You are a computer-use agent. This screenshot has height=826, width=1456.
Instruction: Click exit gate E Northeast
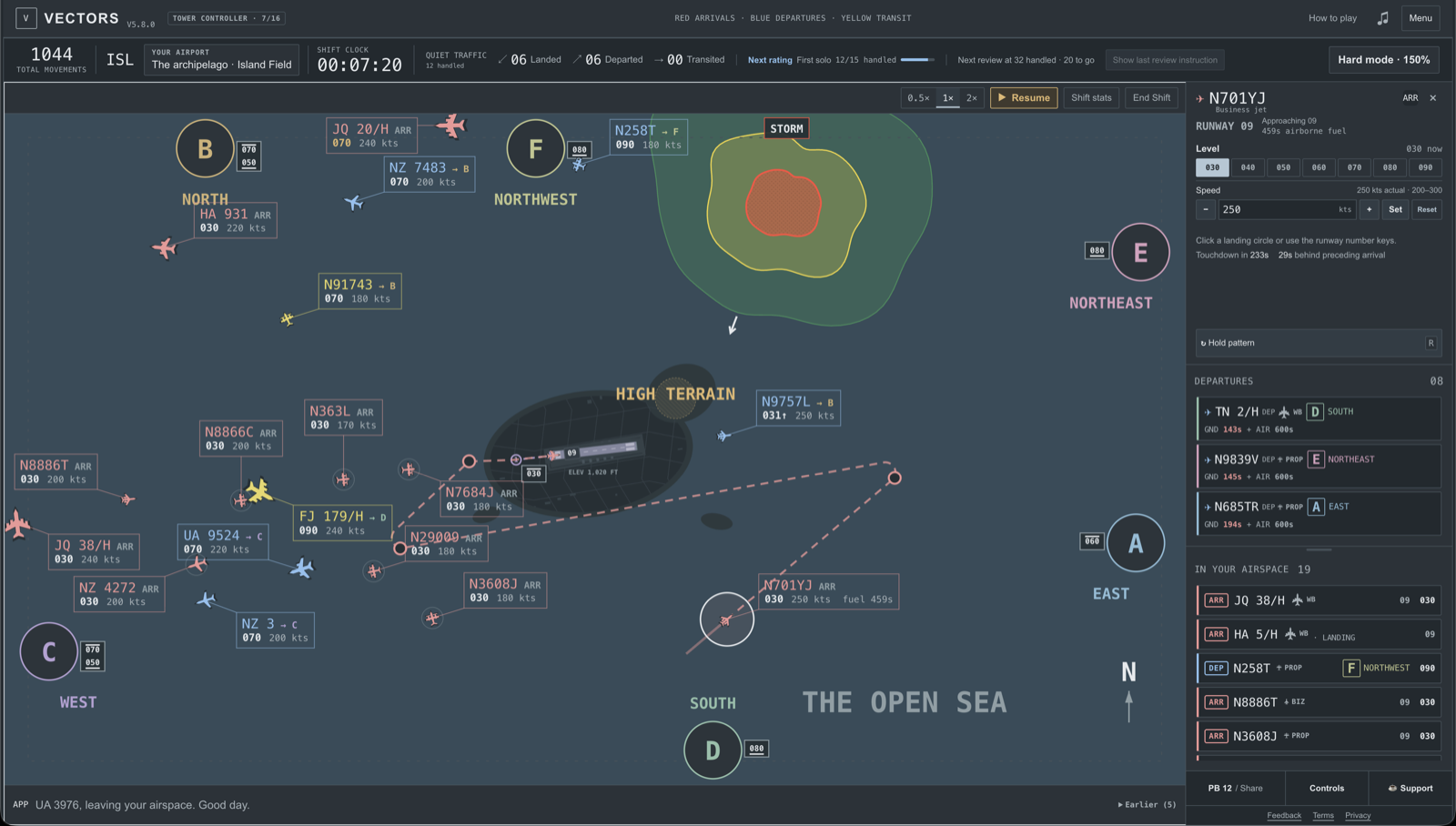click(x=1140, y=252)
